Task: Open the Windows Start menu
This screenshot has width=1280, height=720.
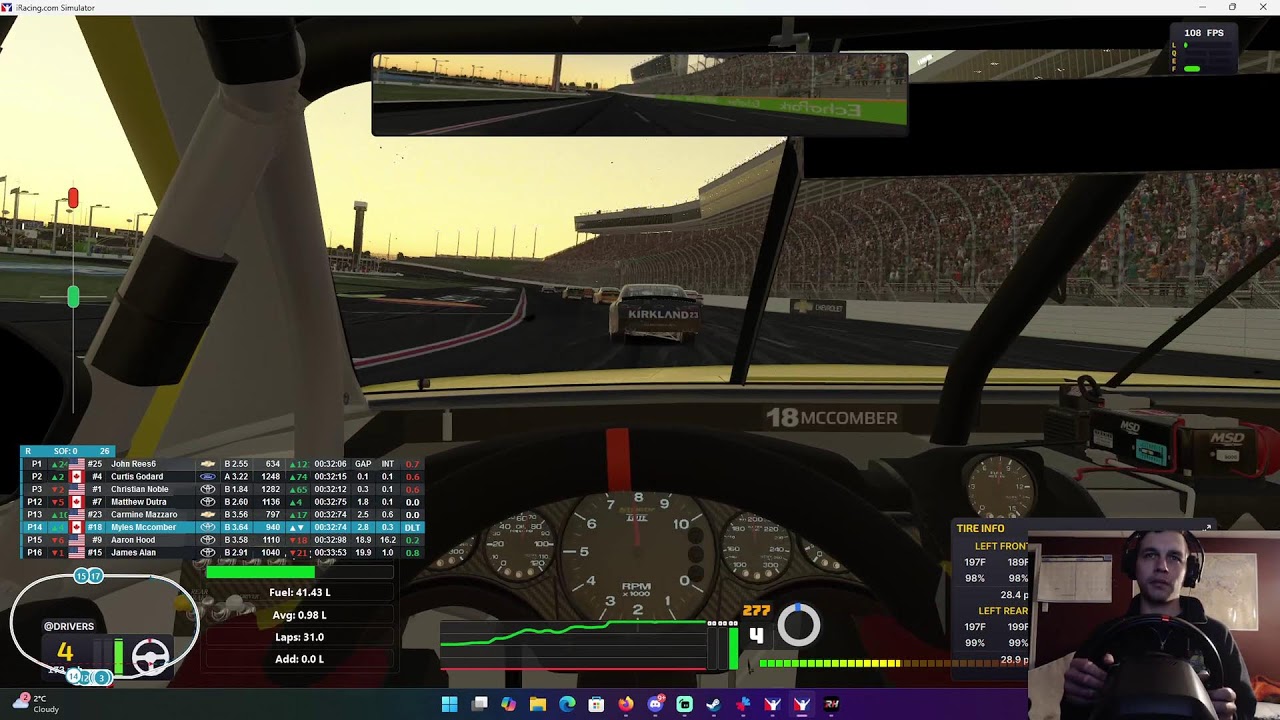Action: pos(450,704)
